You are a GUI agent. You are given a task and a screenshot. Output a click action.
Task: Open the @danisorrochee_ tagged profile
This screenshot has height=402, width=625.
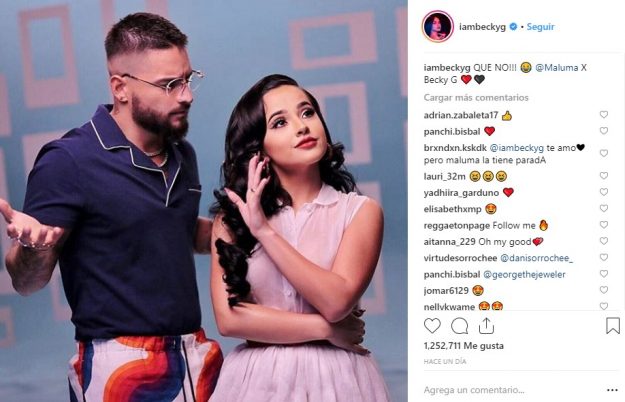[x=536, y=258]
